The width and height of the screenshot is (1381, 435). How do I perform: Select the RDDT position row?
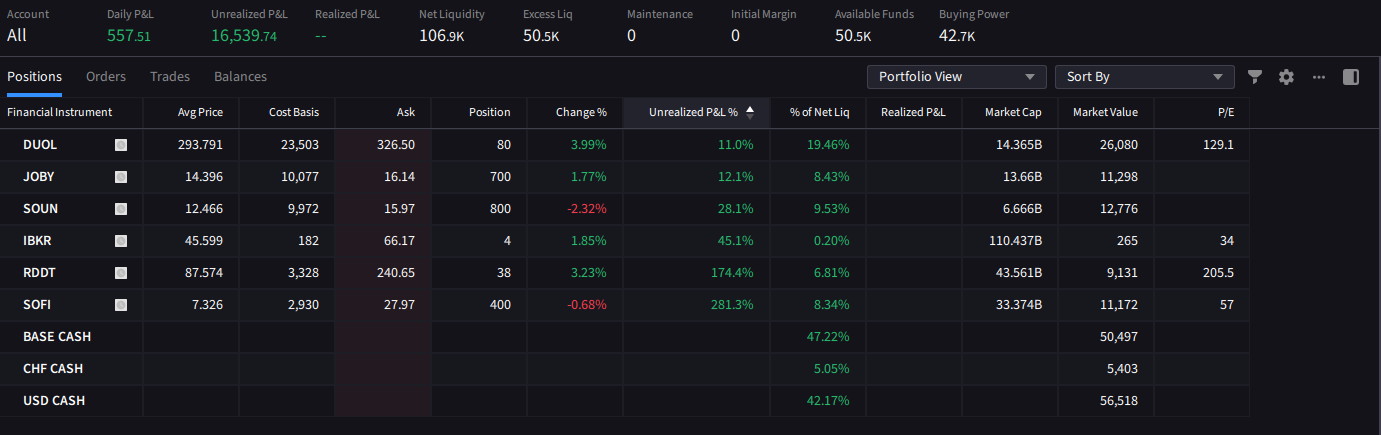625,273
